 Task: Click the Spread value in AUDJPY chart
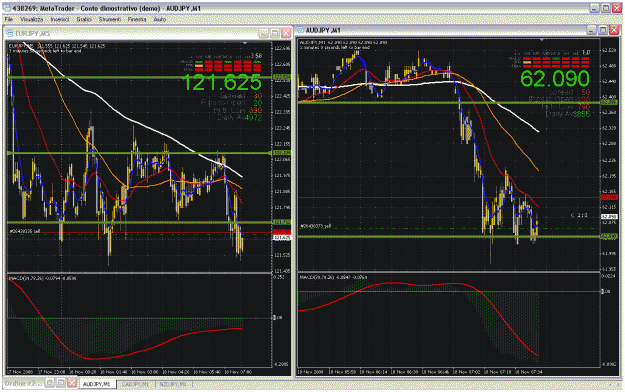click(x=586, y=92)
